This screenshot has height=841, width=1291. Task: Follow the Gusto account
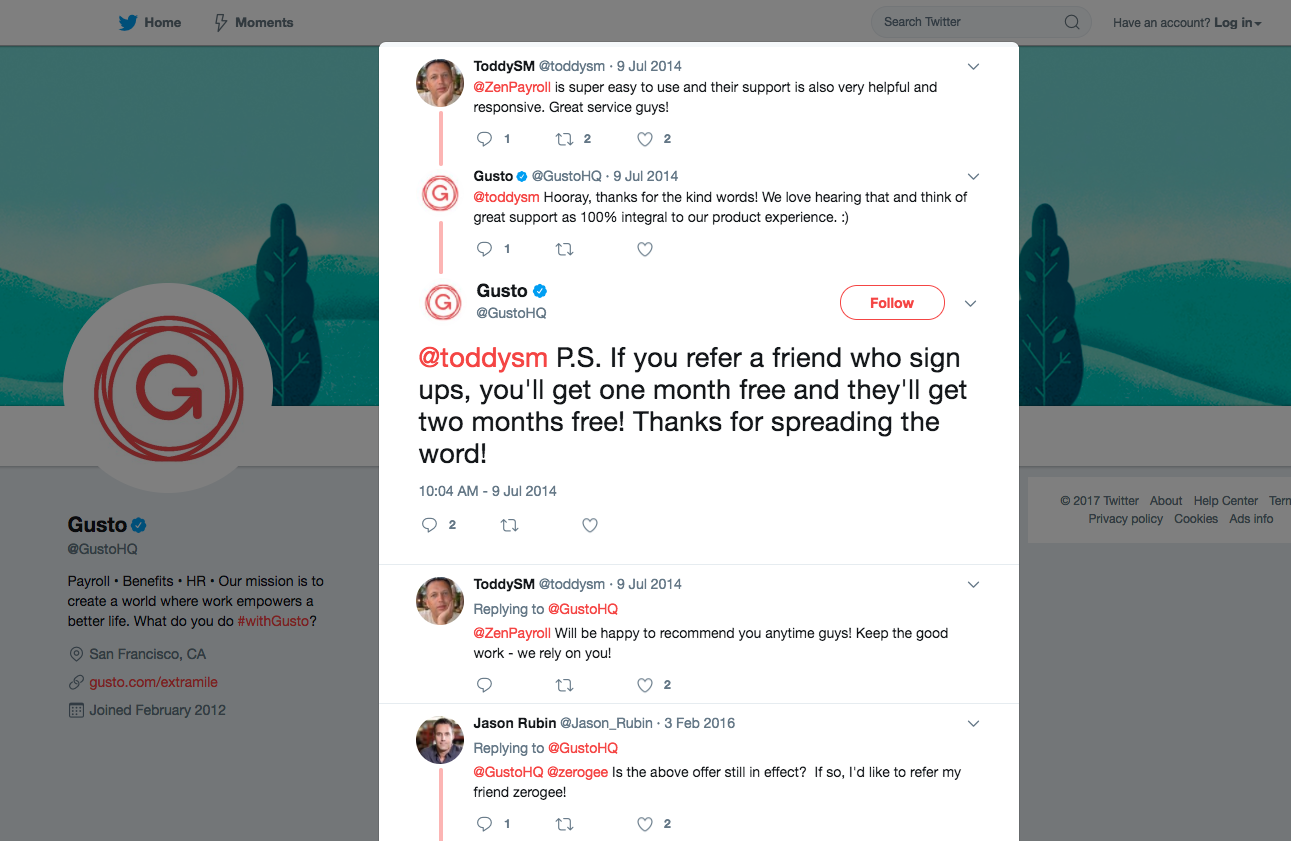[892, 303]
